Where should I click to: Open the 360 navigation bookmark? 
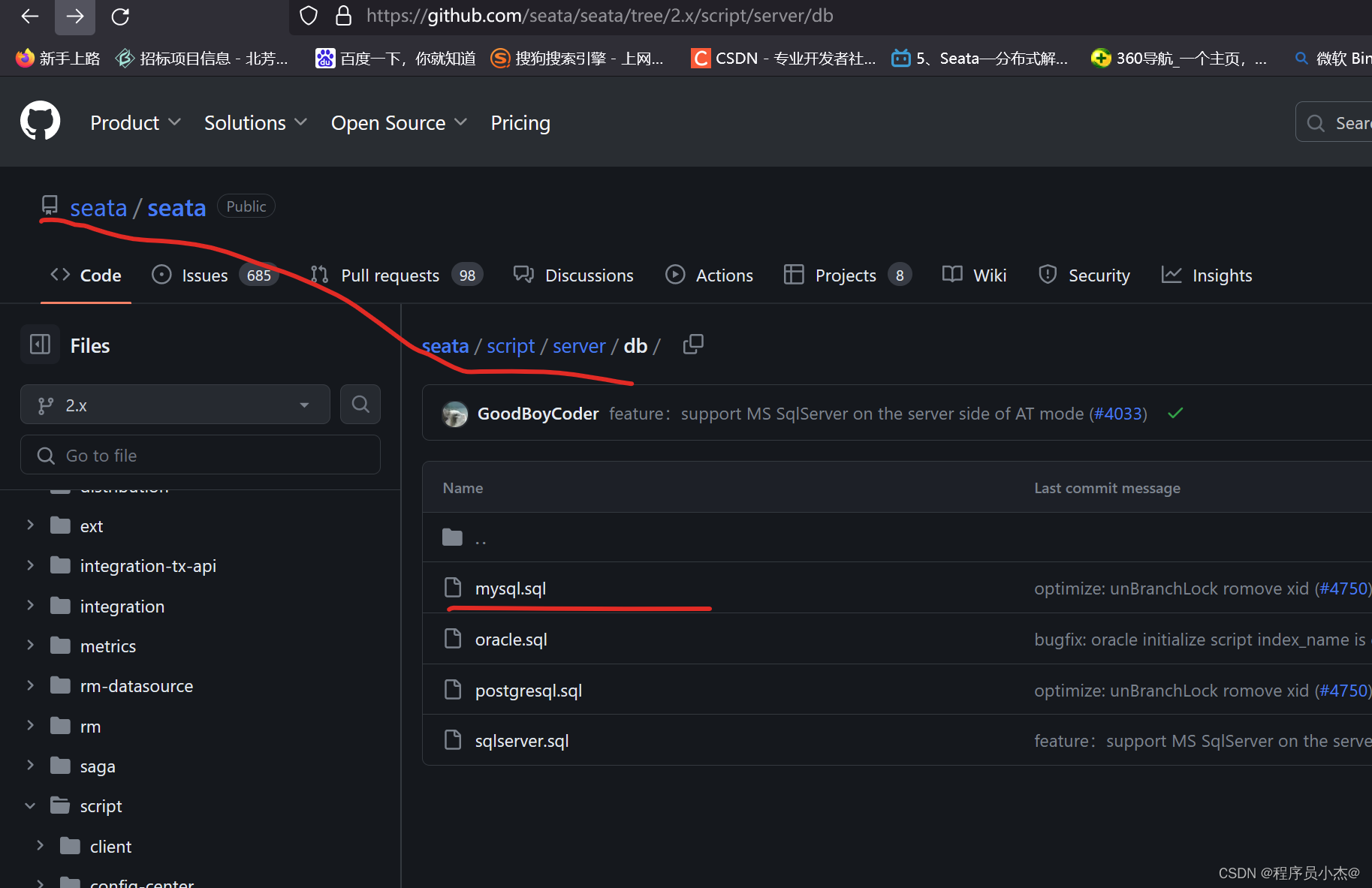(x=1178, y=58)
